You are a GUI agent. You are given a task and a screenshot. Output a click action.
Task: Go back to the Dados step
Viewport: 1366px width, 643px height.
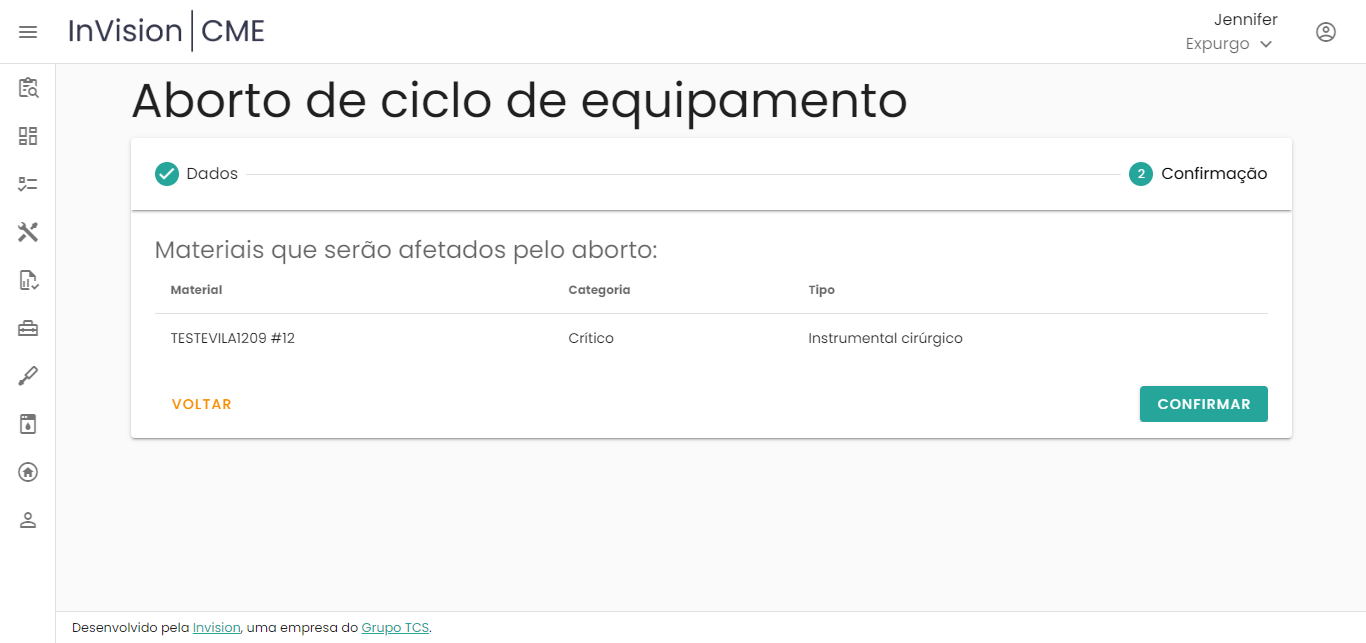tap(196, 174)
